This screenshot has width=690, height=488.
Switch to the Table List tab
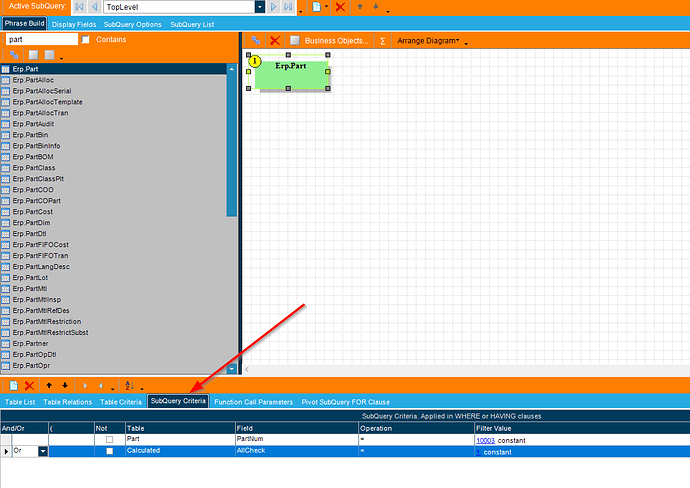[x=20, y=402]
